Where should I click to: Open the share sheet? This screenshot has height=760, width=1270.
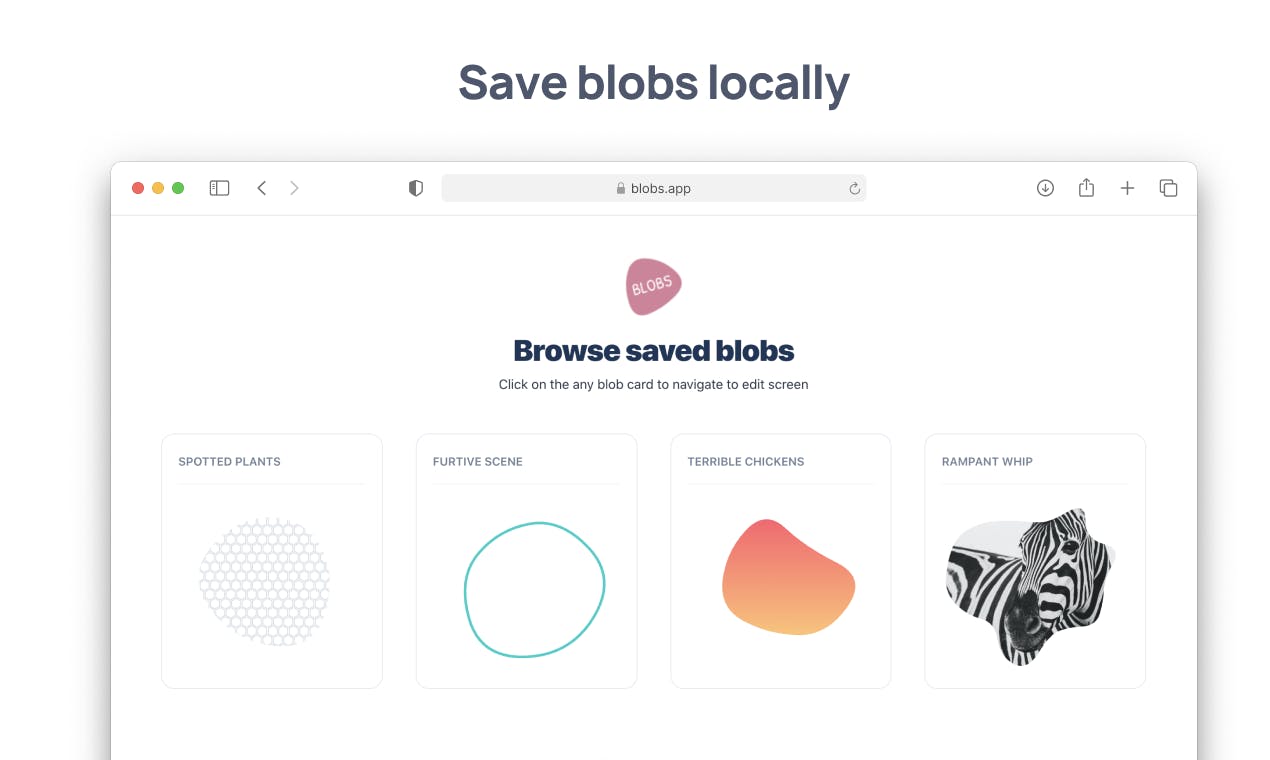1086,188
